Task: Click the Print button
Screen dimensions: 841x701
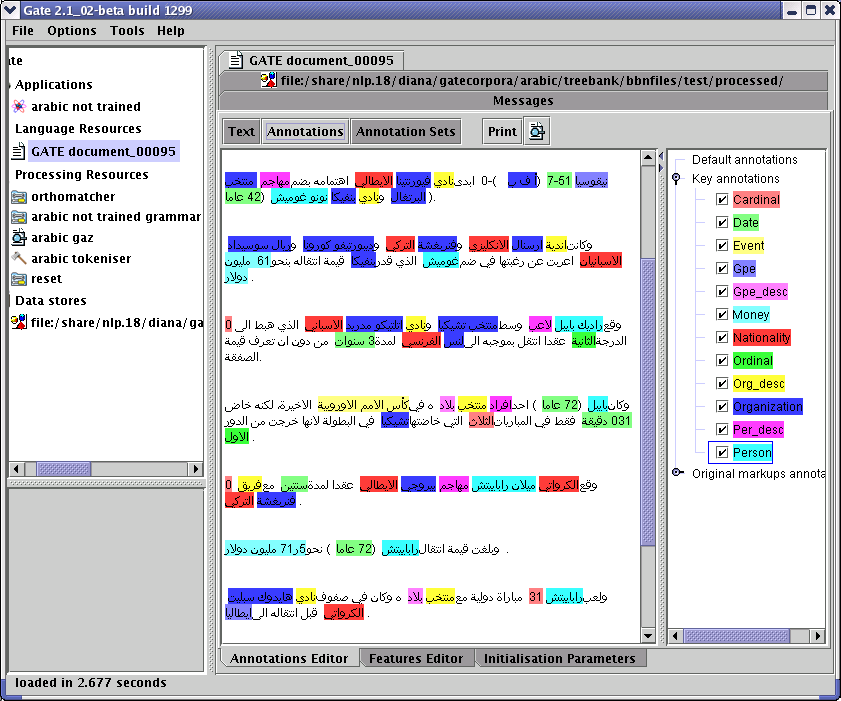Action: coord(502,131)
